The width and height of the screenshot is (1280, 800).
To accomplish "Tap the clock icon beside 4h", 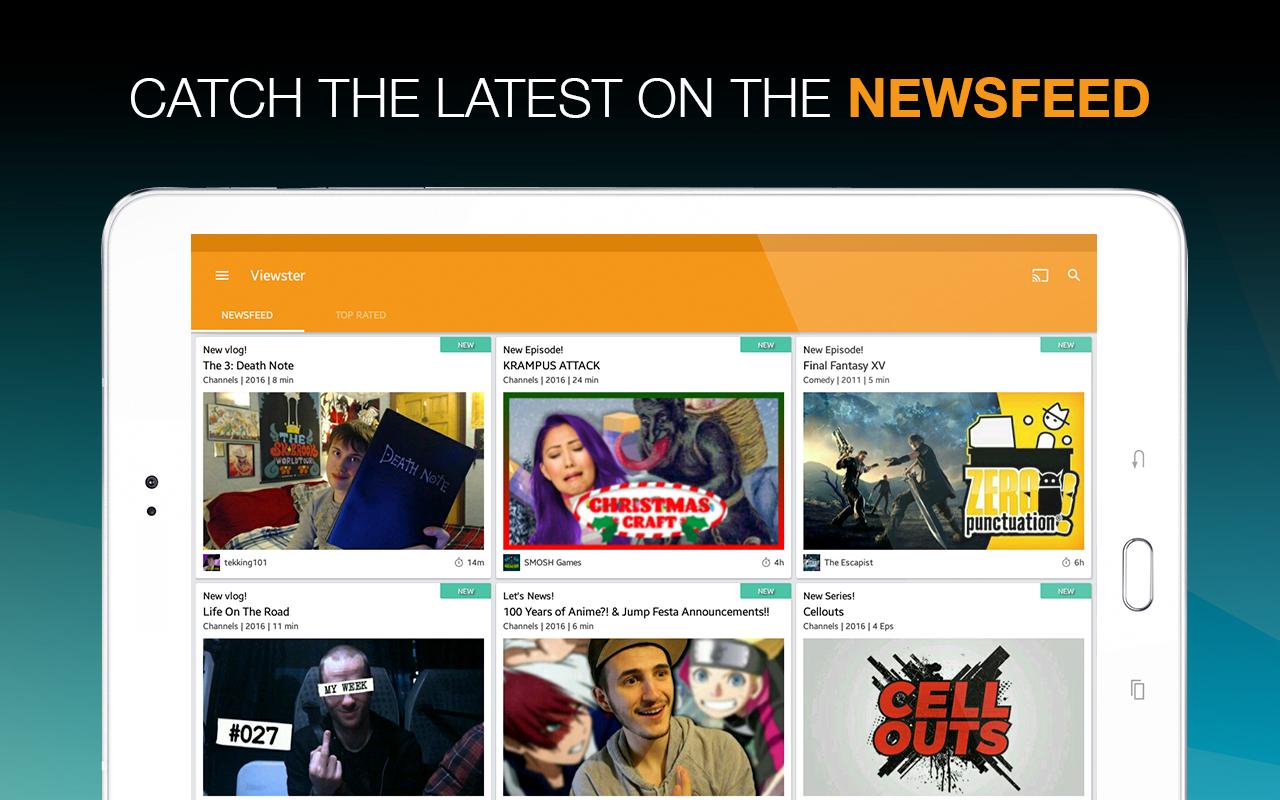I will [x=766, y=562].
